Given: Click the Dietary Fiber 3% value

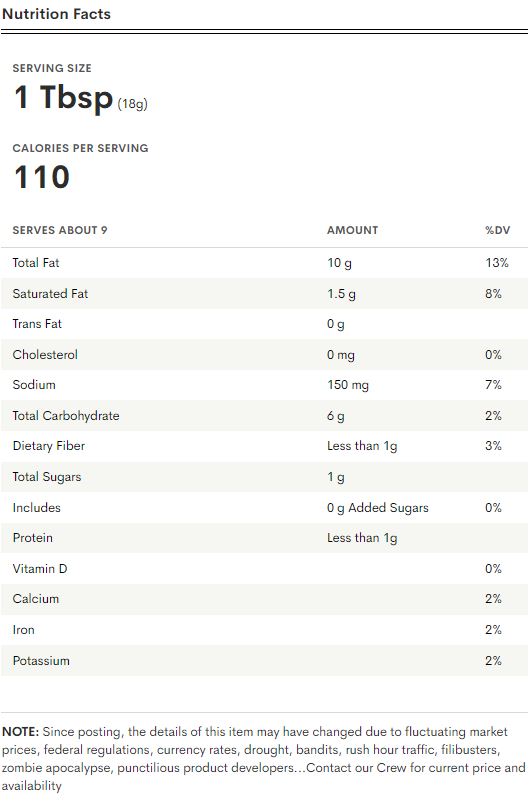Looking at the screenshot, I should coord(493,446).
